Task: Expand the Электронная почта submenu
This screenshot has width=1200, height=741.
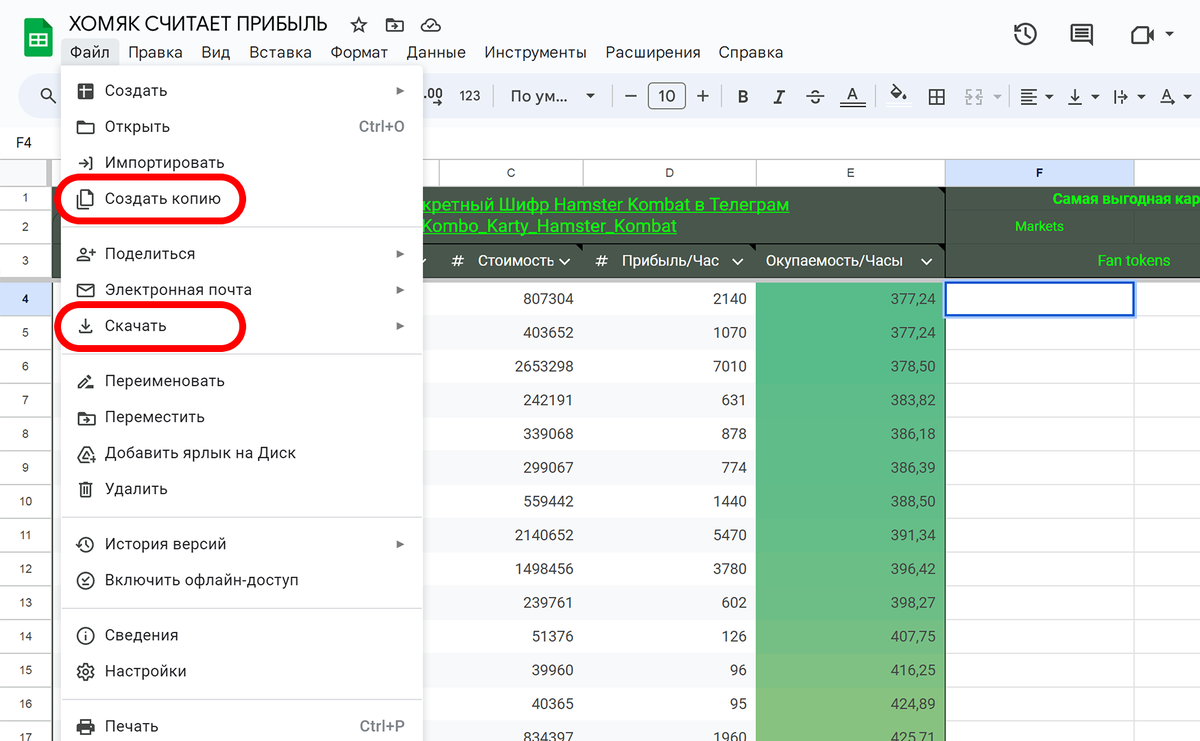Action: (242, 290)
